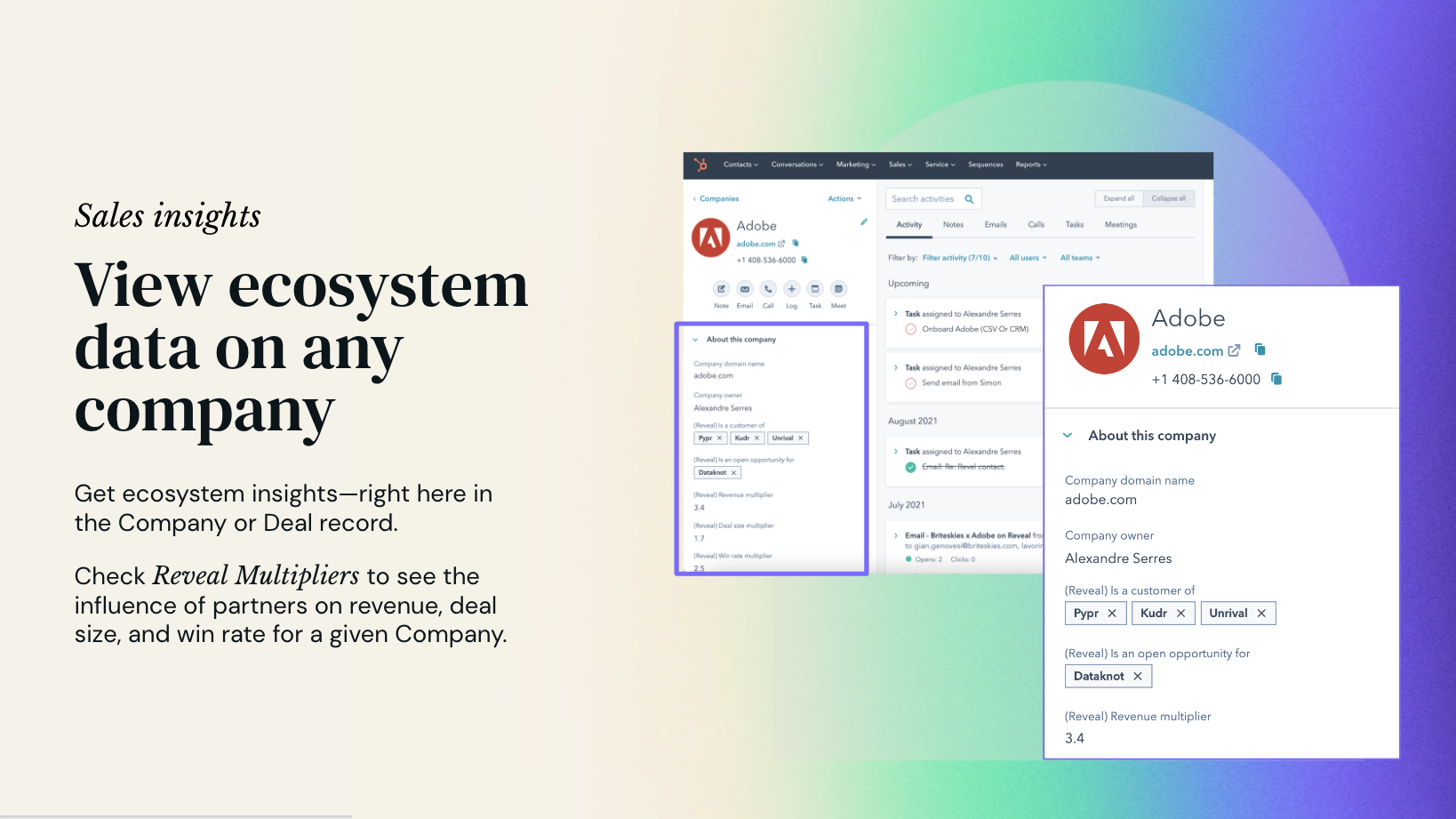Open the Actions dropdown
1456x819 pixels.
pyautogui.click(x=844, y=199)
